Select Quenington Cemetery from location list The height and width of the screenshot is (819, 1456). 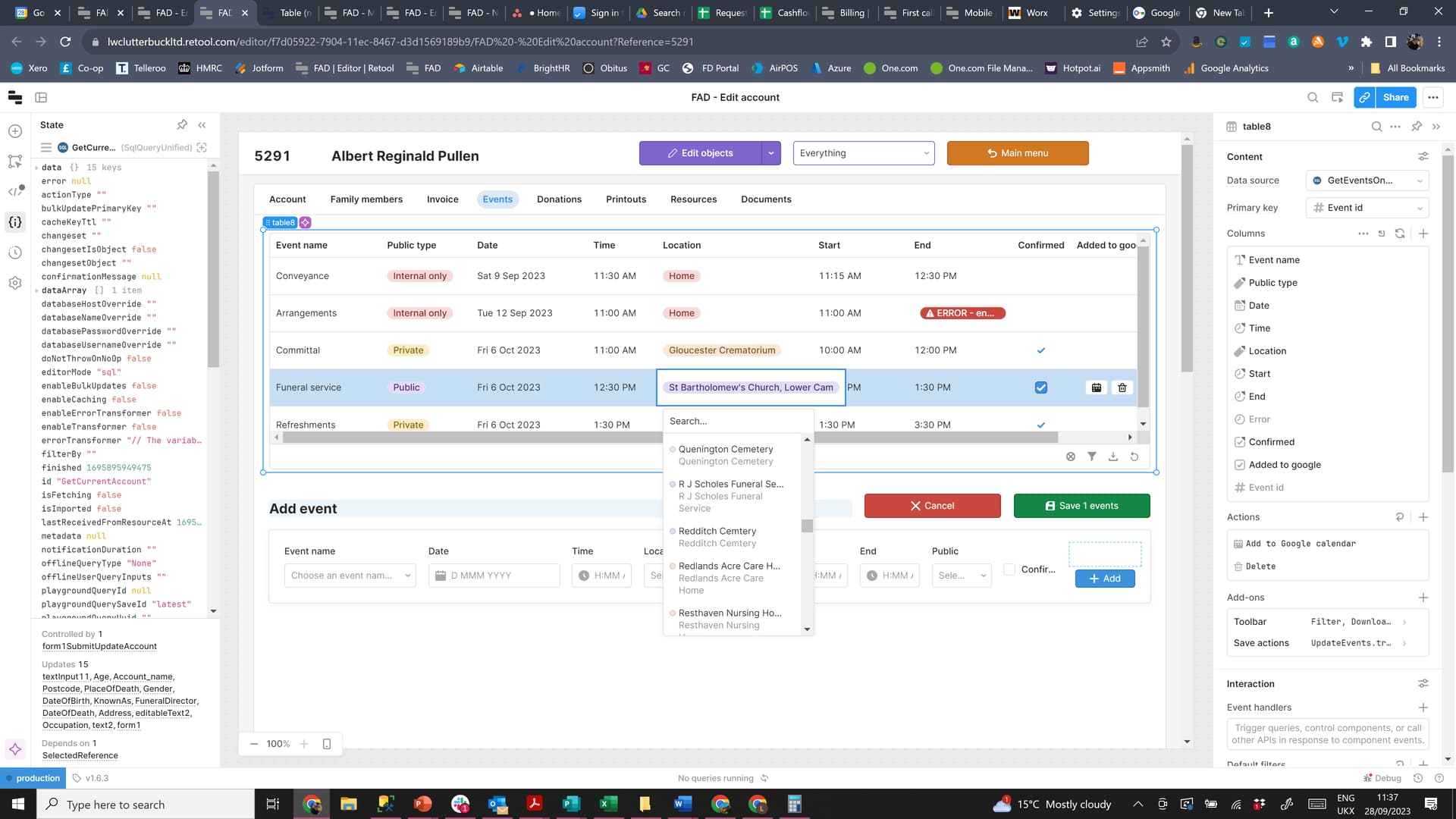(732, 456)
